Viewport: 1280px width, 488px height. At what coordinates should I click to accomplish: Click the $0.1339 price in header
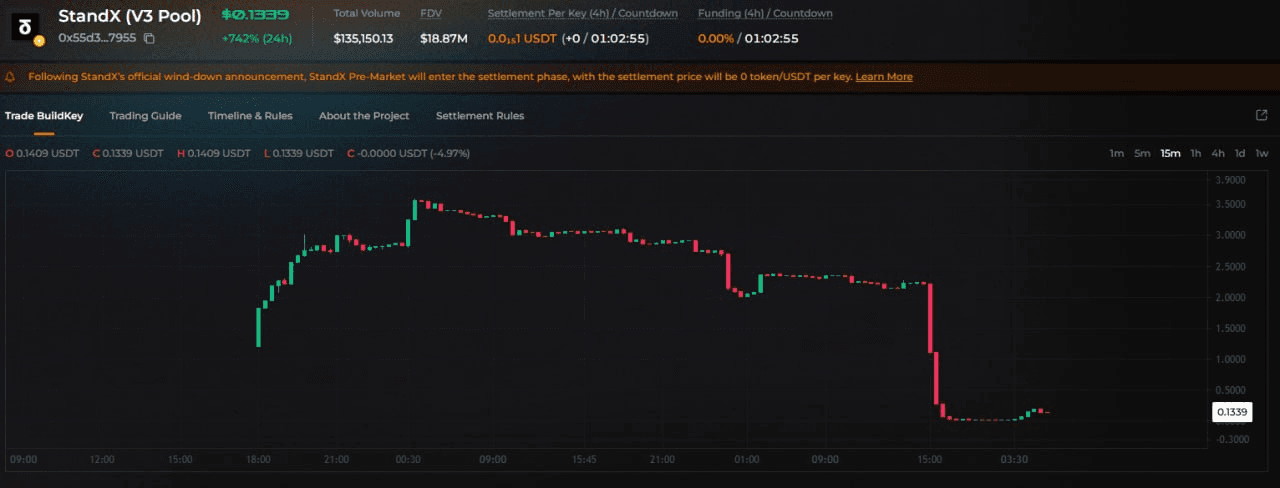(x=254, y=15)
